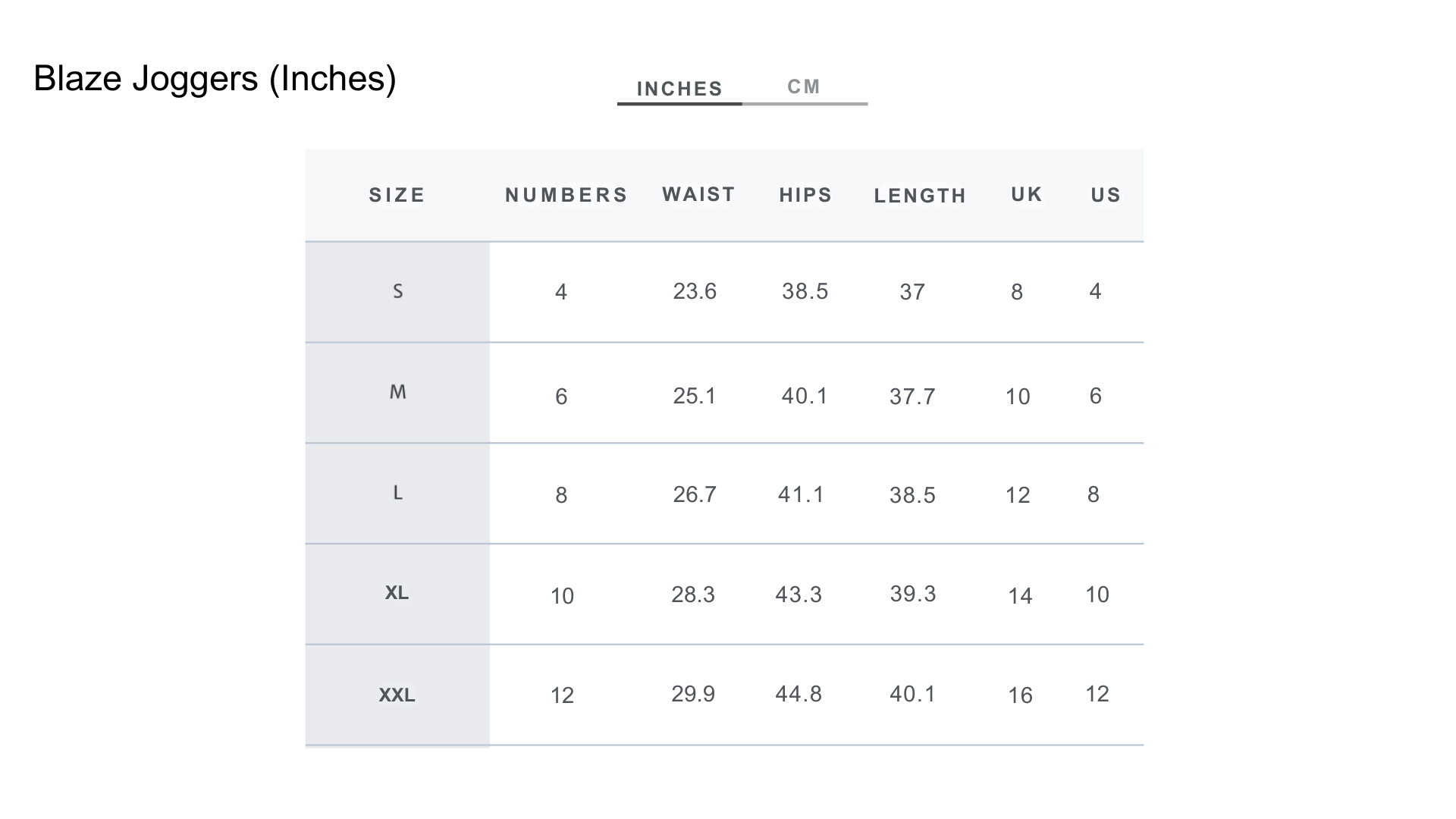1456x819 pixels.
Task: Select the XL size row label
Action: click(397, 593)
